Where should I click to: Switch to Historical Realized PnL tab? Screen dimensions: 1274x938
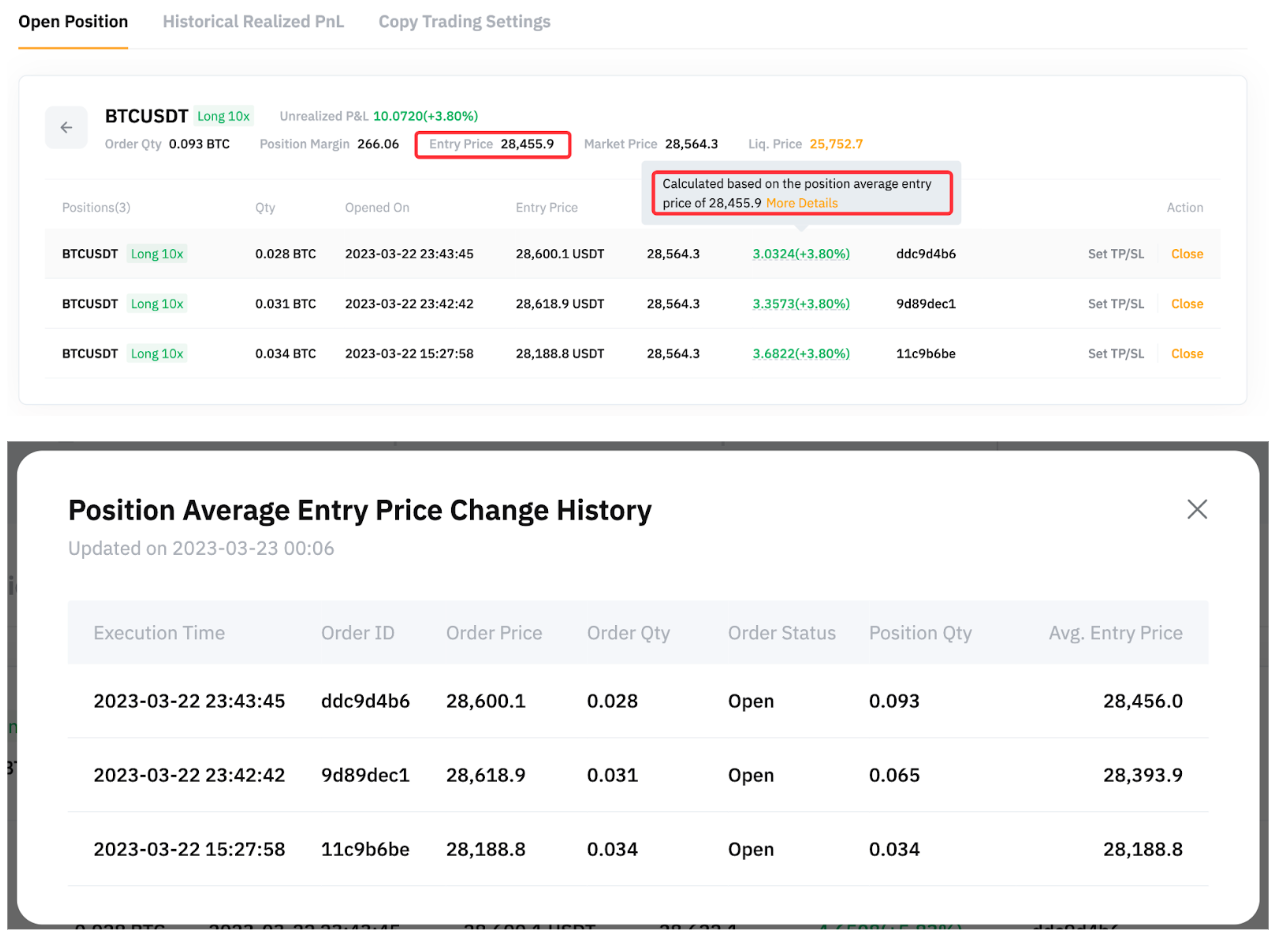pos(253,21)
